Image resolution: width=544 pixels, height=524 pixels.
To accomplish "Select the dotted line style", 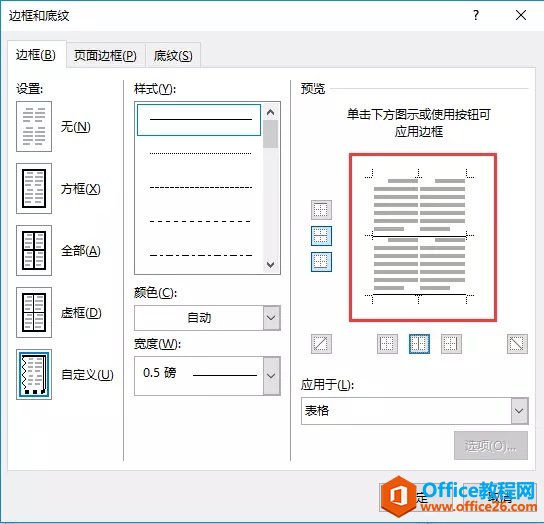I will pyautogui.click(x=200, y=153).
